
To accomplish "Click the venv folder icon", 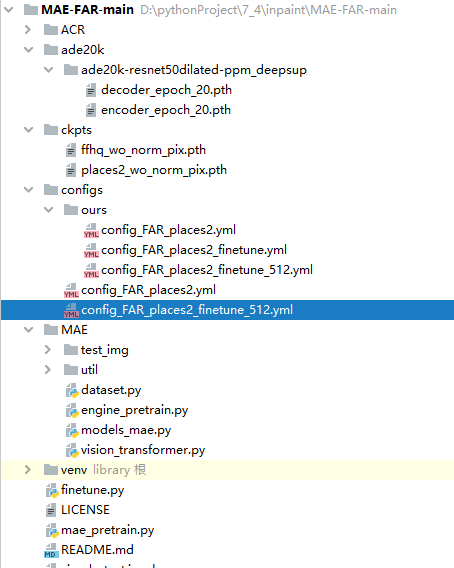I will tap(51, 469).
